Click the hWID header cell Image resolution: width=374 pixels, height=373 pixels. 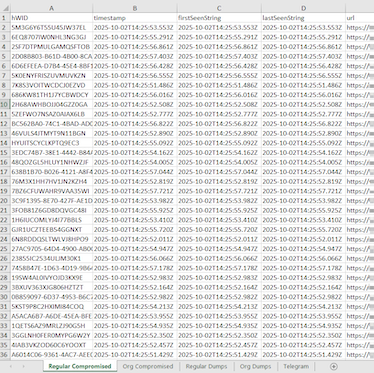pos(51,18)
